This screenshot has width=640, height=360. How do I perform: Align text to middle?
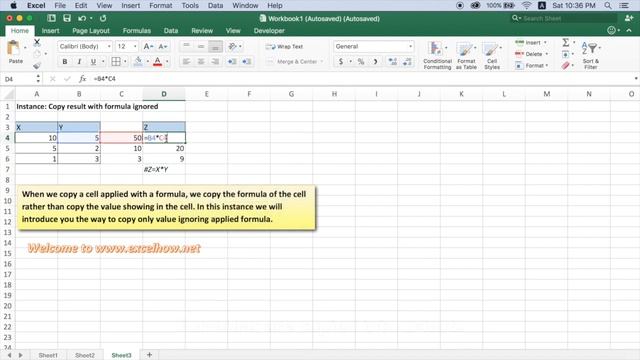coord(201,46)
